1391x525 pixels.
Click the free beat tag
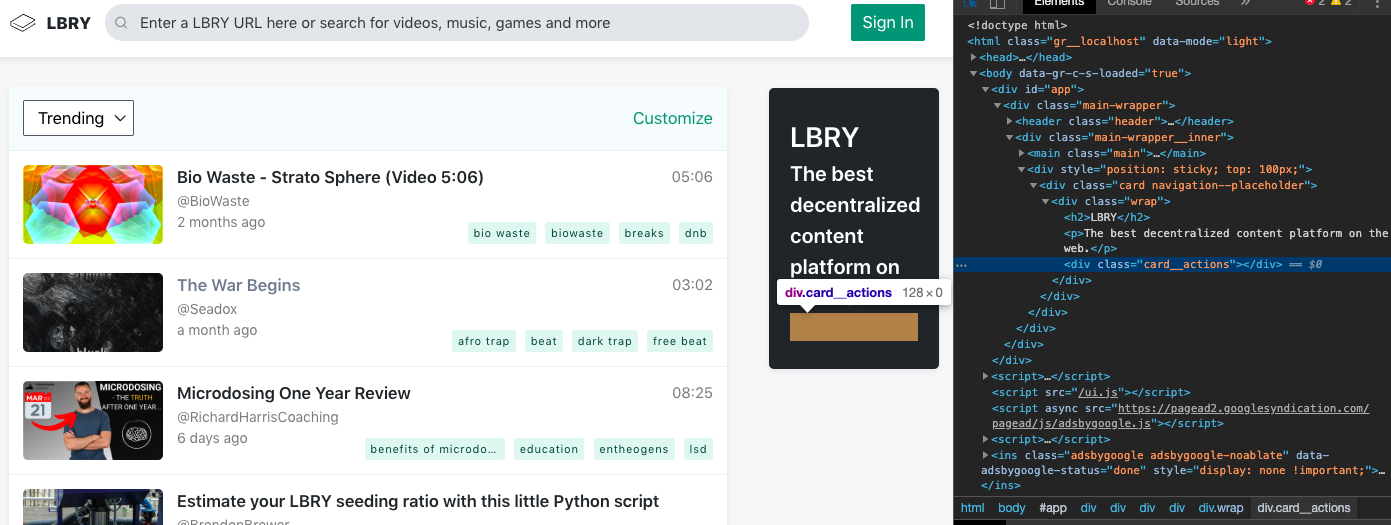680,341
